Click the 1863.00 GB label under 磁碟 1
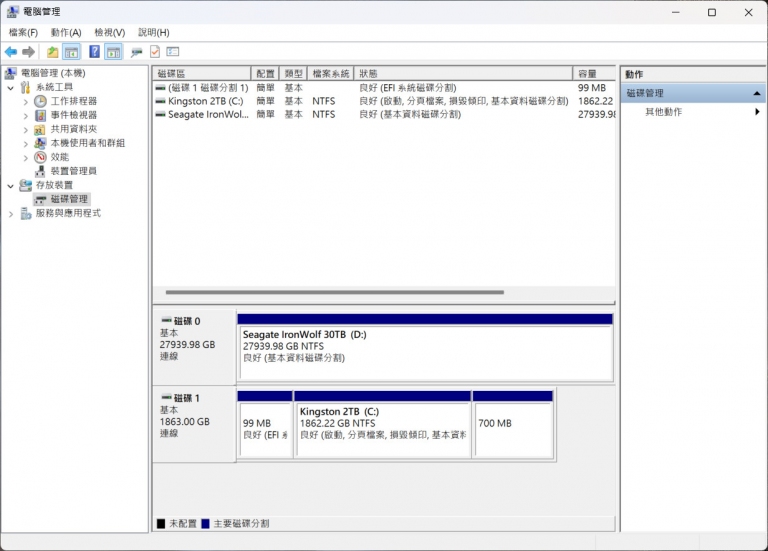This screenshot has width=768, height=551. [x=185, y=421]
